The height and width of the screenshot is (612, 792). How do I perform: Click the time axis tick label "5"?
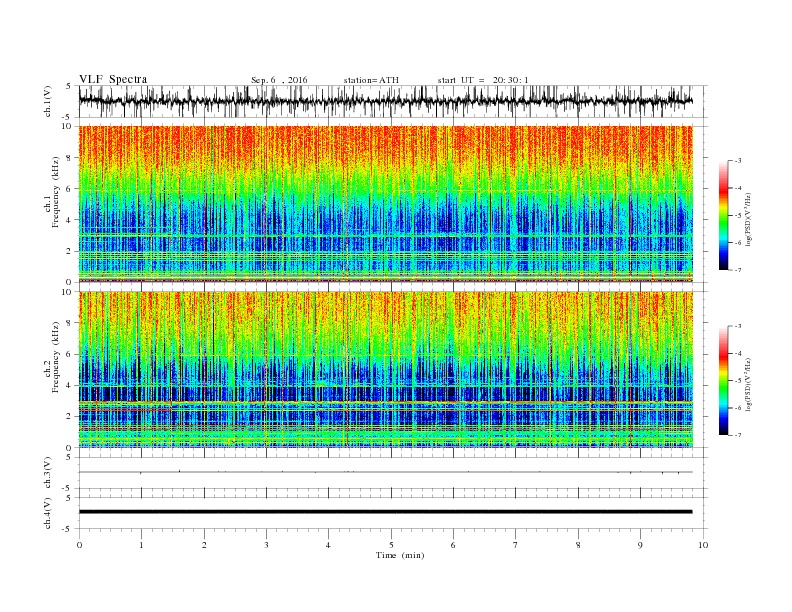point(391,545)
